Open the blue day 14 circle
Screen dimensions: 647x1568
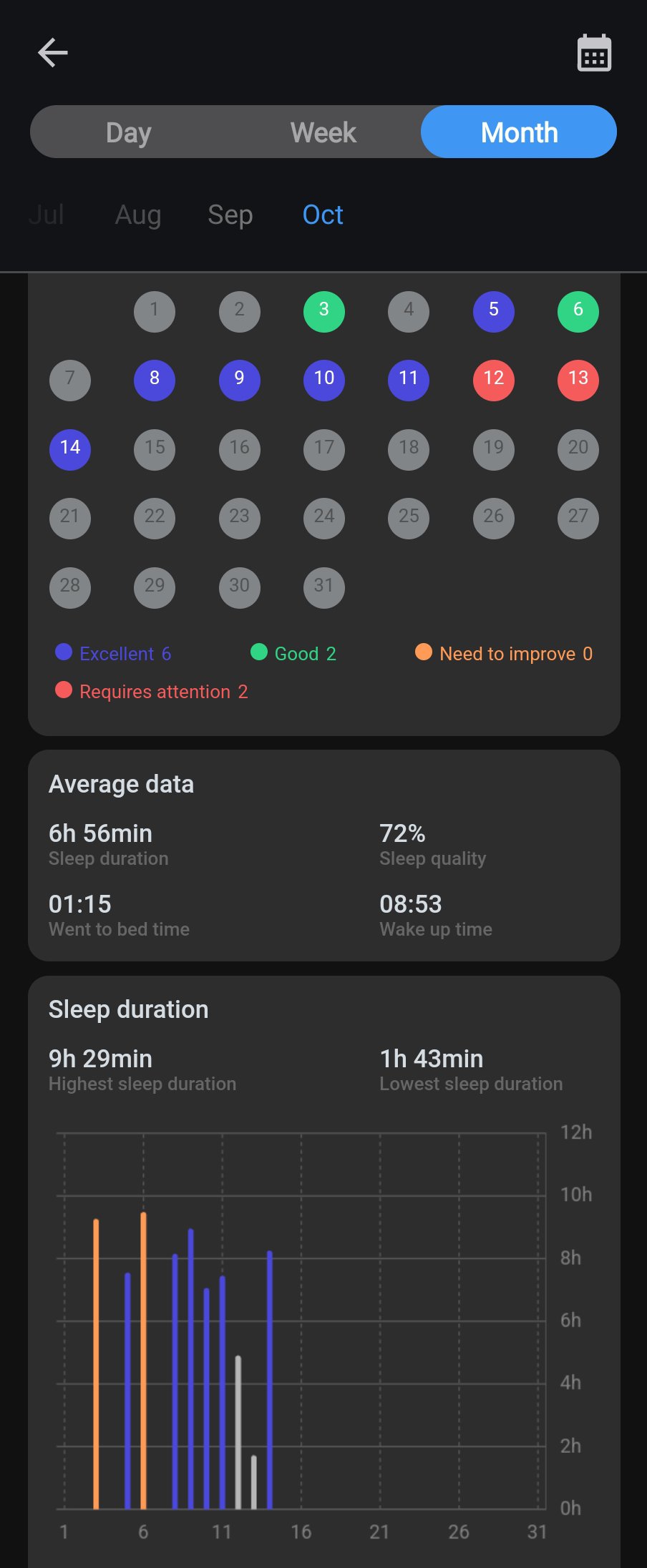click(x=70, y=449)
